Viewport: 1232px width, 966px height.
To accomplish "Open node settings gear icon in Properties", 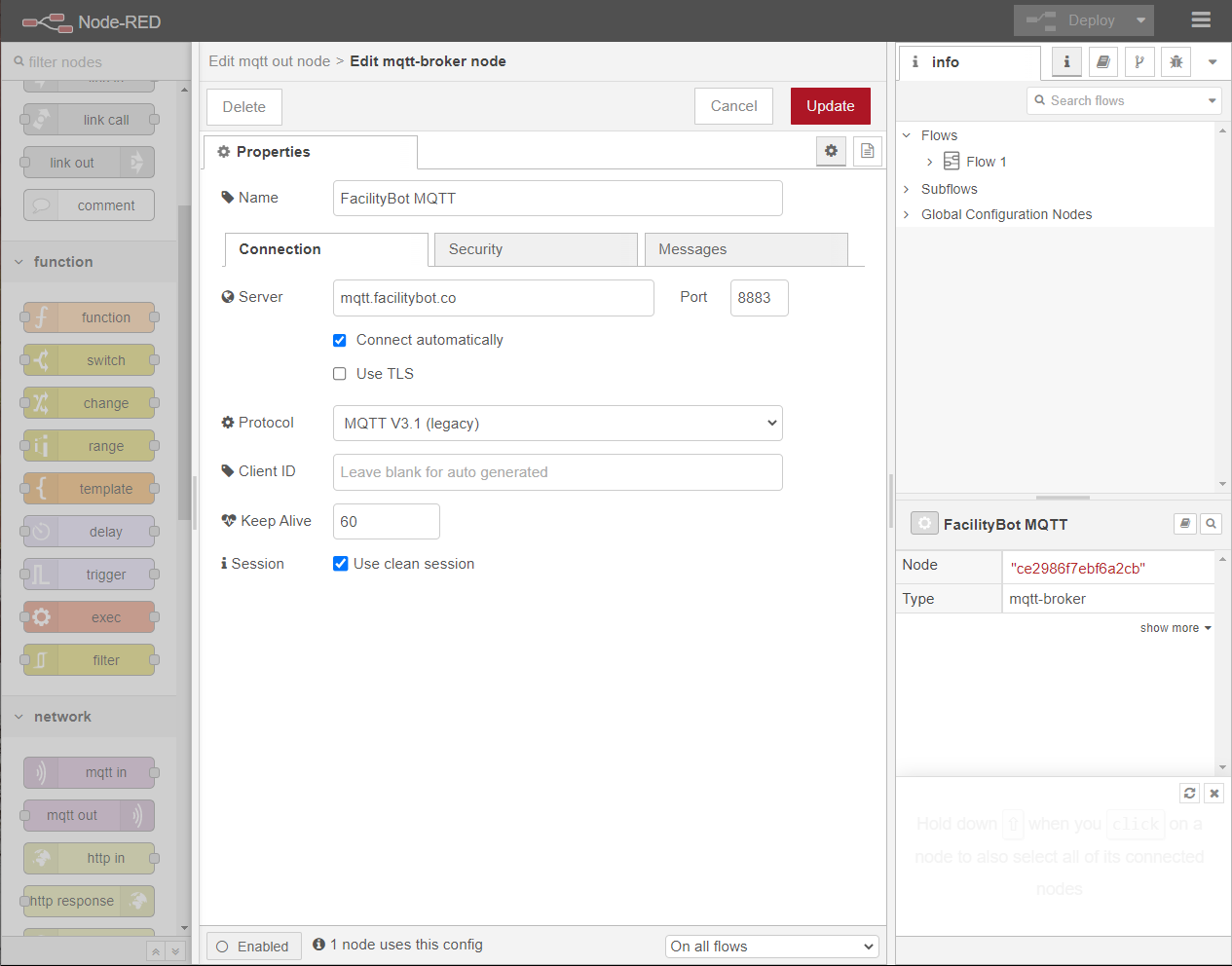I will [831, 151].
